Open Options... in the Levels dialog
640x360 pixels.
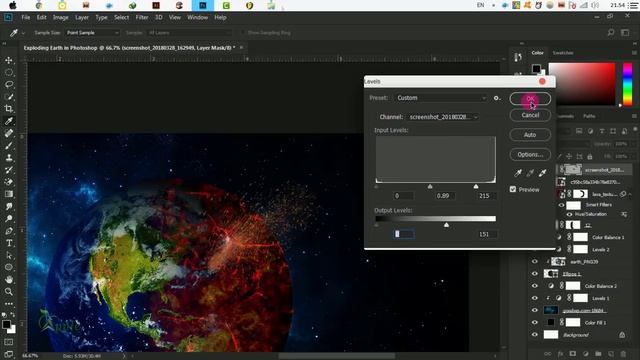(x=530, y=155)
